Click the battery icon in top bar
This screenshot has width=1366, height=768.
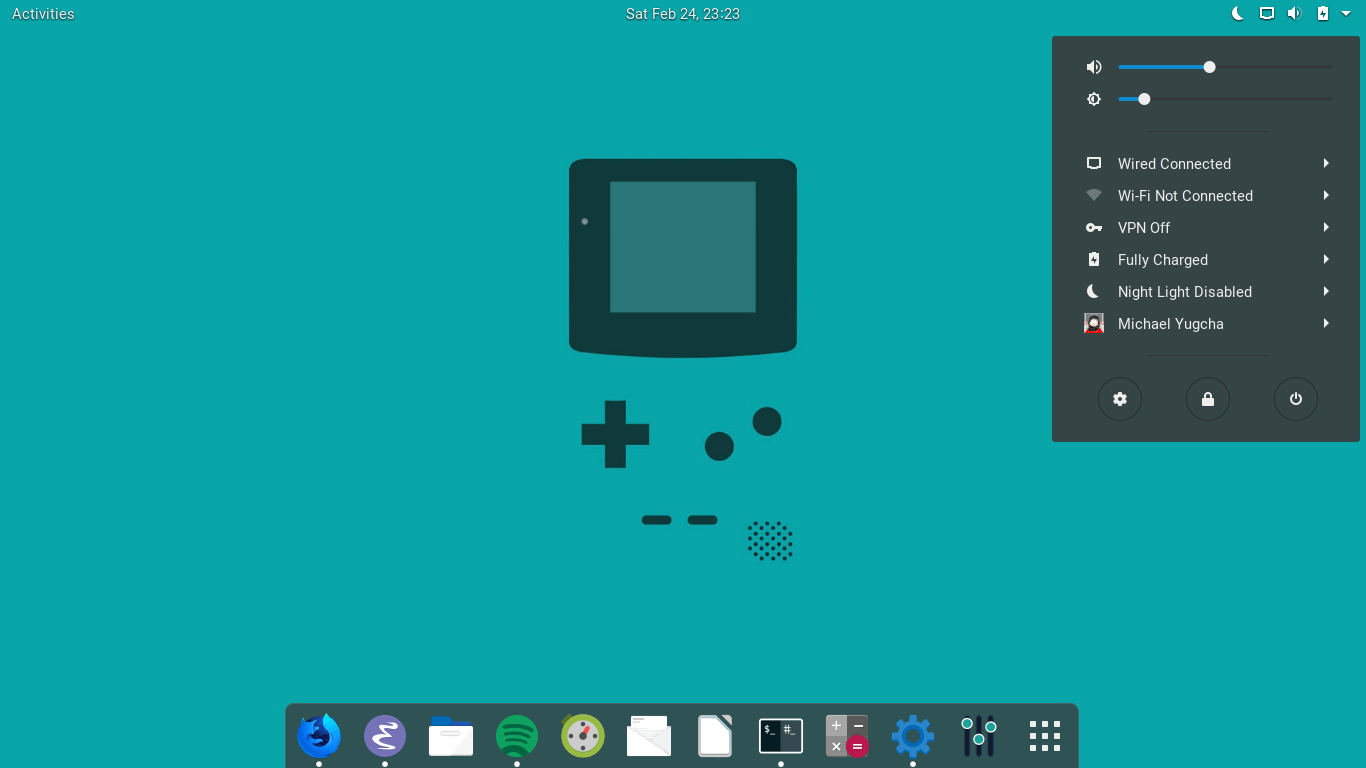tap(1323, 13)
